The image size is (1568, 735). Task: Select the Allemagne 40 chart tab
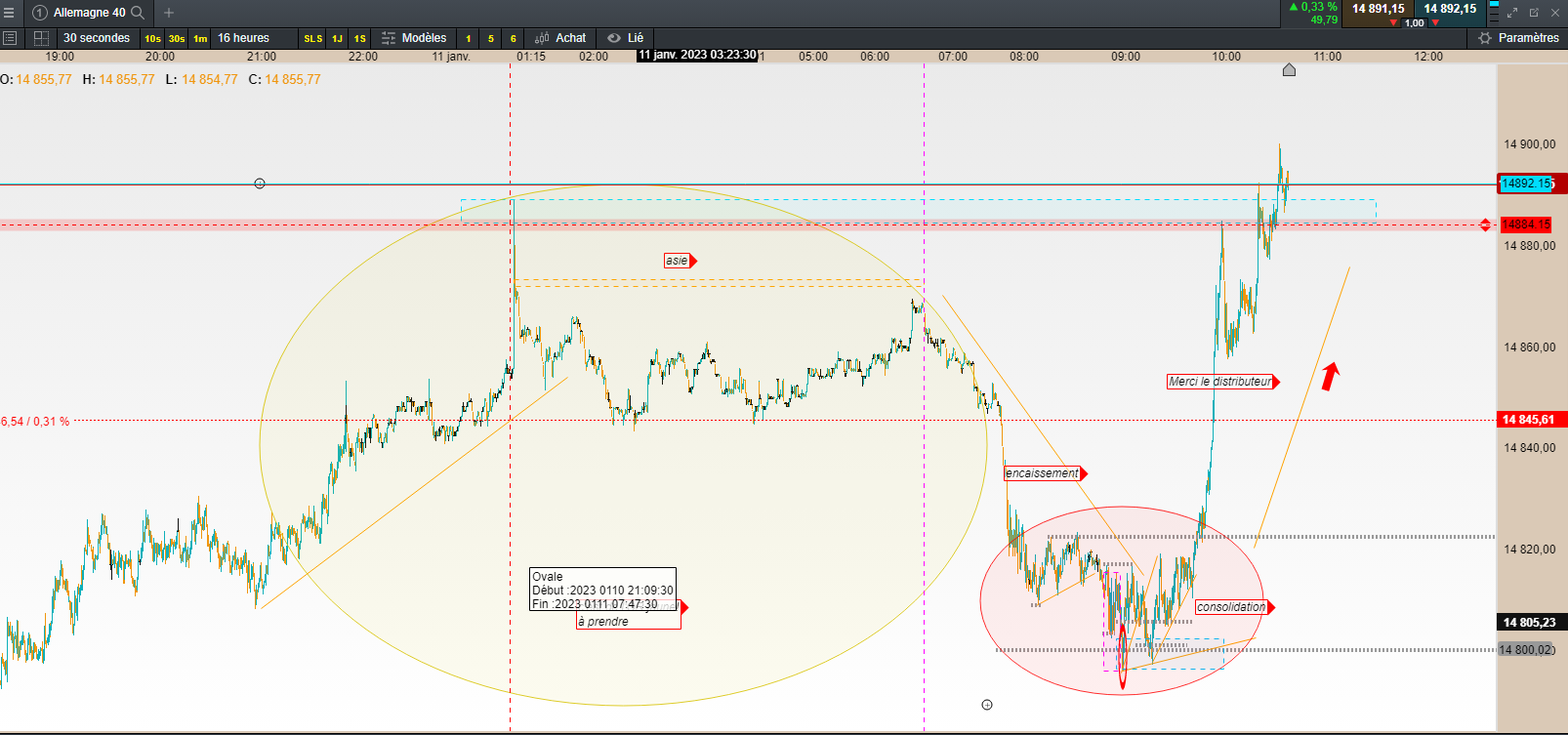pos(89,13)
